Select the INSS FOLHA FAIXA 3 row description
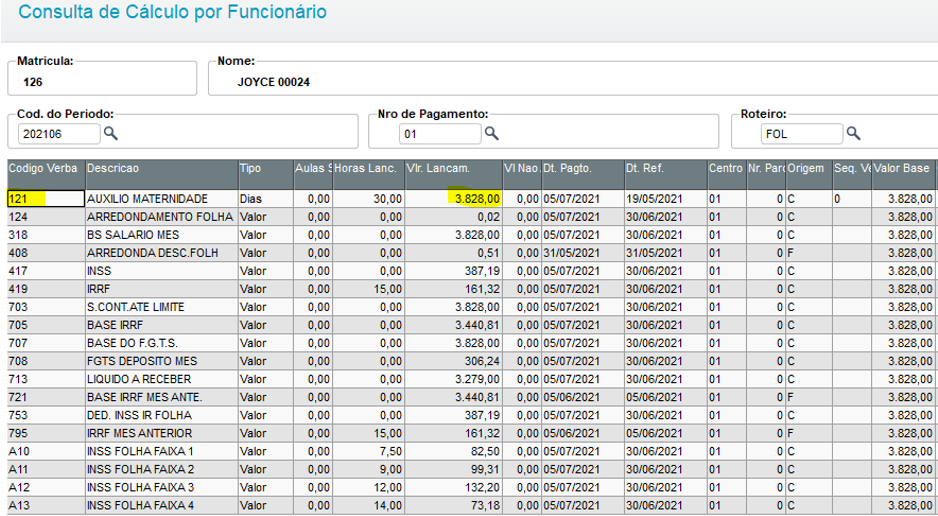 point(141,487)
